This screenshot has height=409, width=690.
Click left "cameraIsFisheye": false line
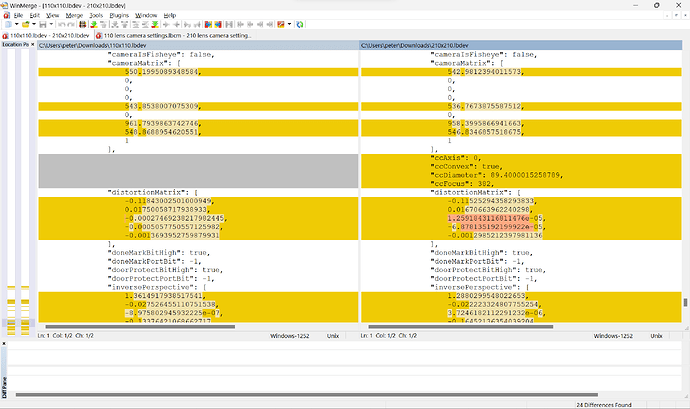pos(161,55)
